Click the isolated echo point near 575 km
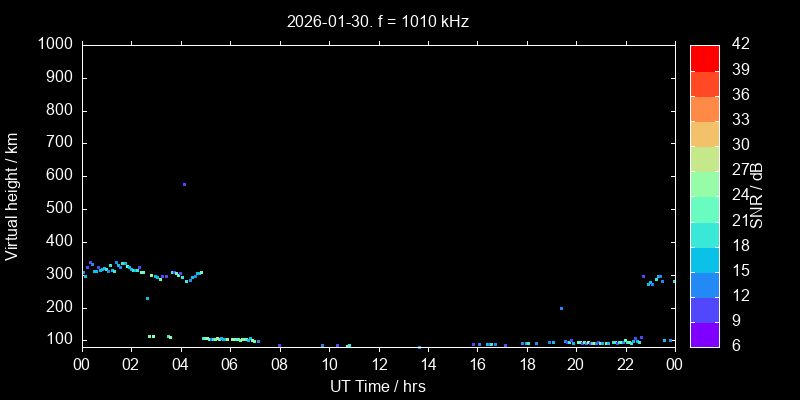The height and width of the screenshot is (400, 800). 184,184
